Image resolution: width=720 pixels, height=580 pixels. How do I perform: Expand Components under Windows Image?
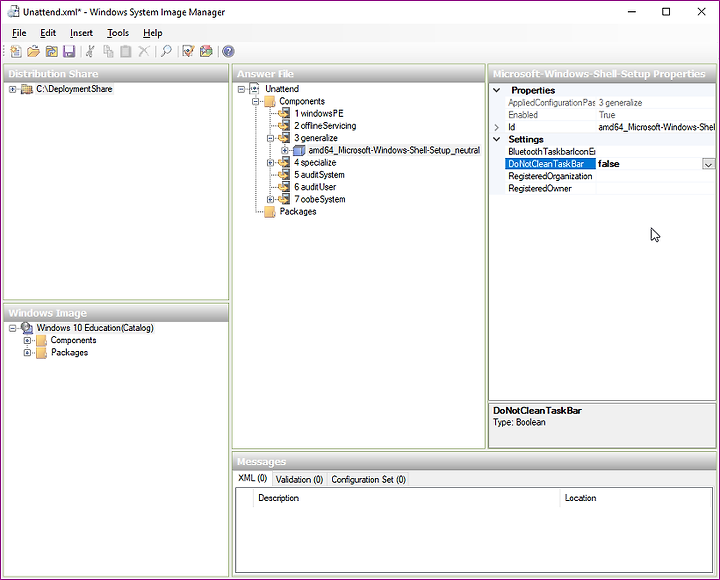click(27, 340)
